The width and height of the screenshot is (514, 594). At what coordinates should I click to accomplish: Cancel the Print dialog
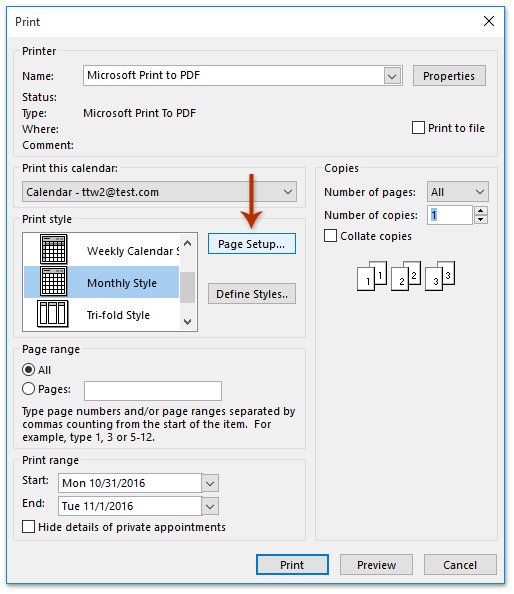tap(460, 564)
